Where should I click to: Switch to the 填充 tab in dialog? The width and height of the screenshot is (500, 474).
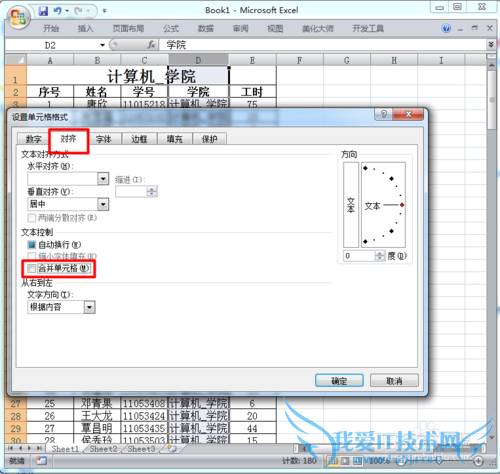175,139
